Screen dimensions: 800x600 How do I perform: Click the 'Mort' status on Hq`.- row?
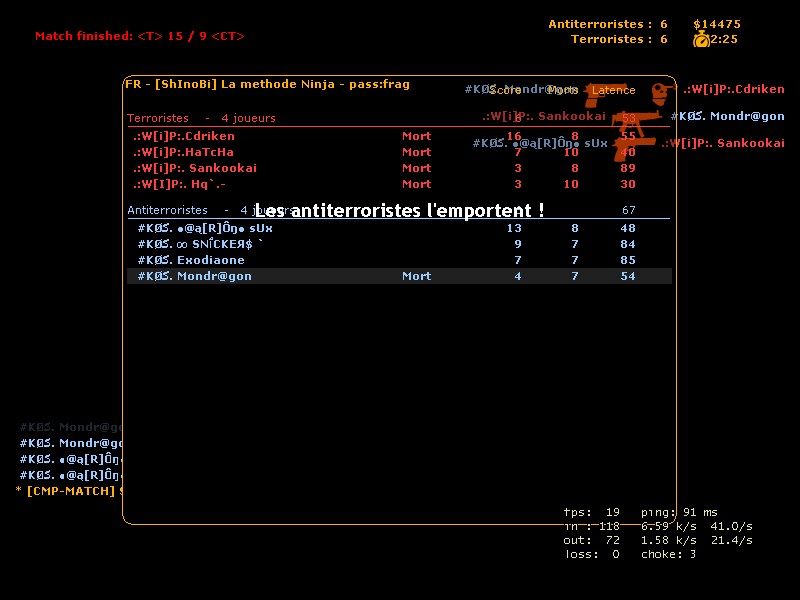click(x=416, y=184)
